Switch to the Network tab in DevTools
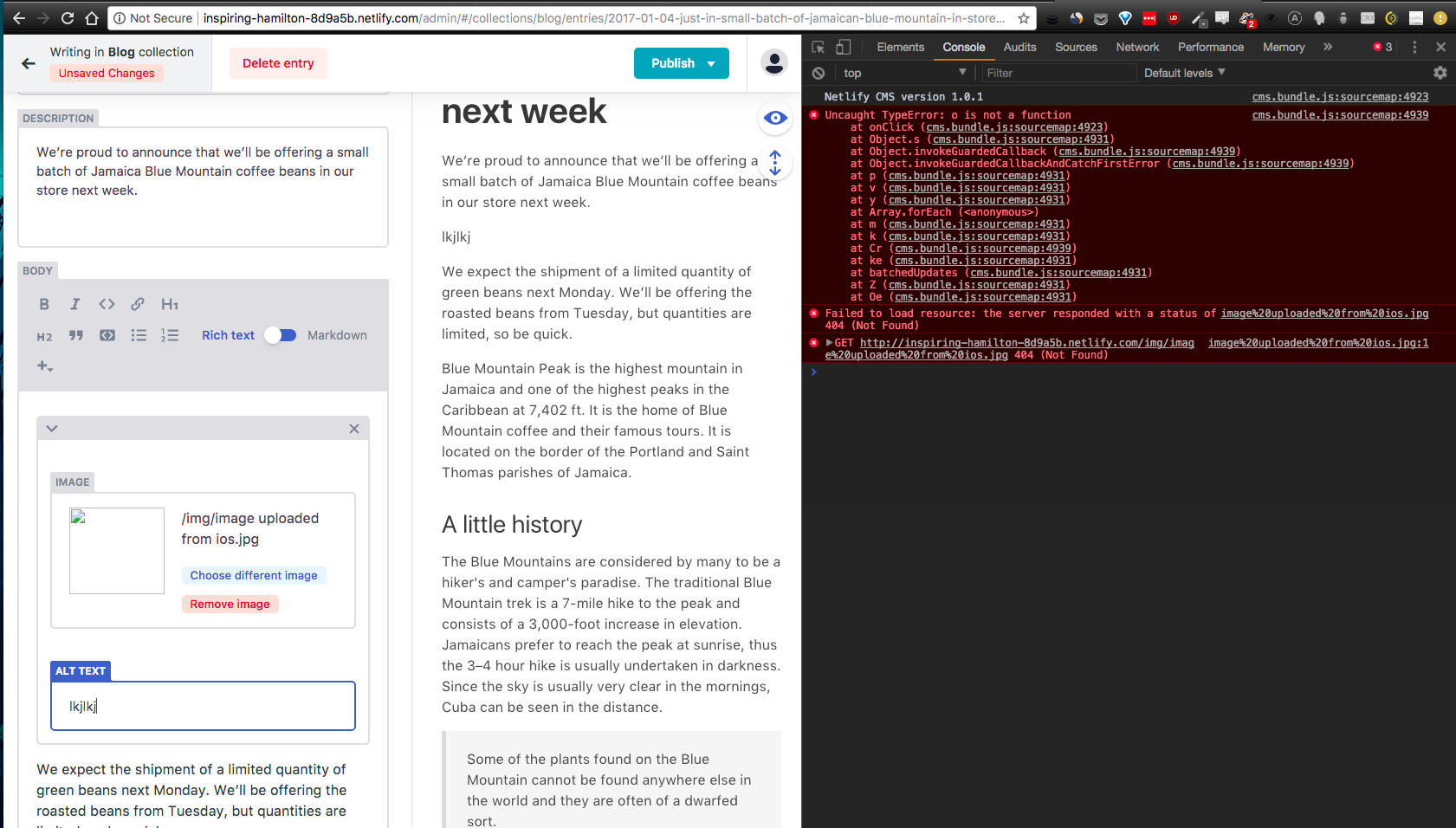 1136,47
